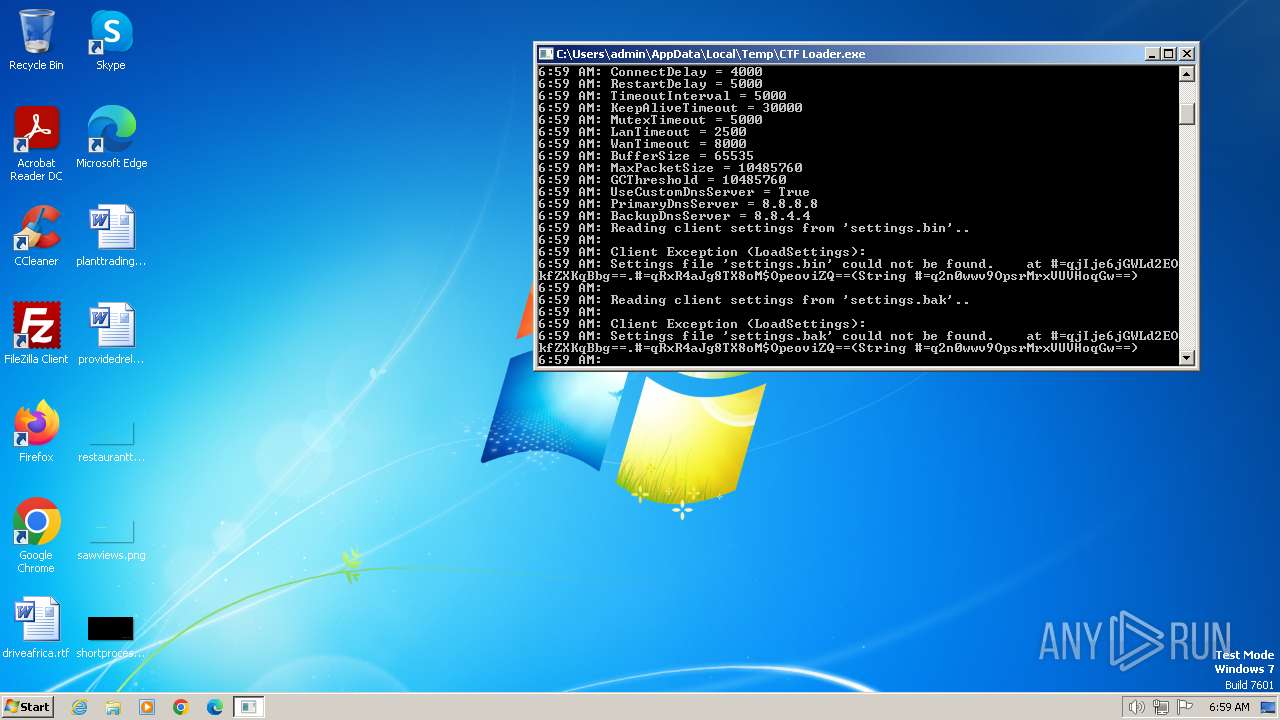Click the console vertical scroll thumb
The height and width of the screenshot is (720, 1280).
1187,113
